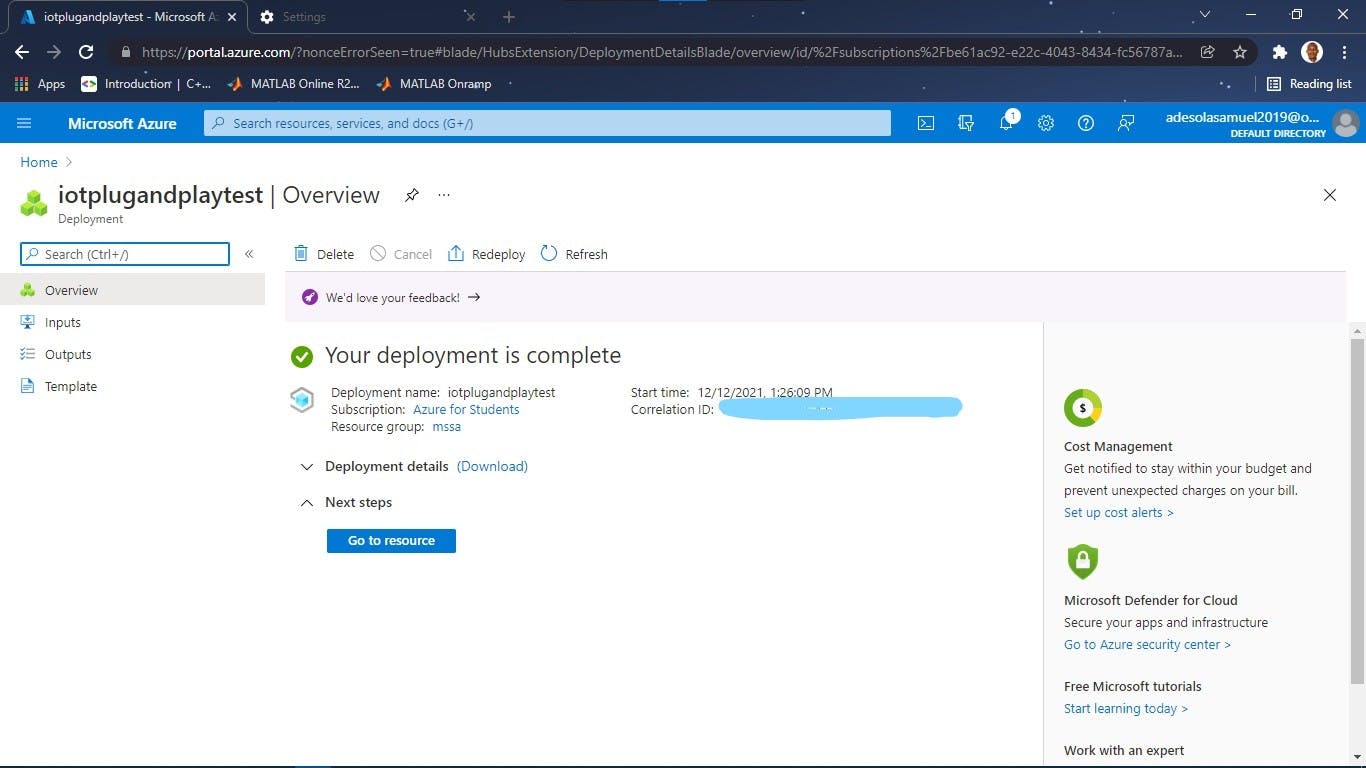The image size is (1366, 768).
Task: Open the browser tab search dropdown arrow
Action: tap(1205, 15)
